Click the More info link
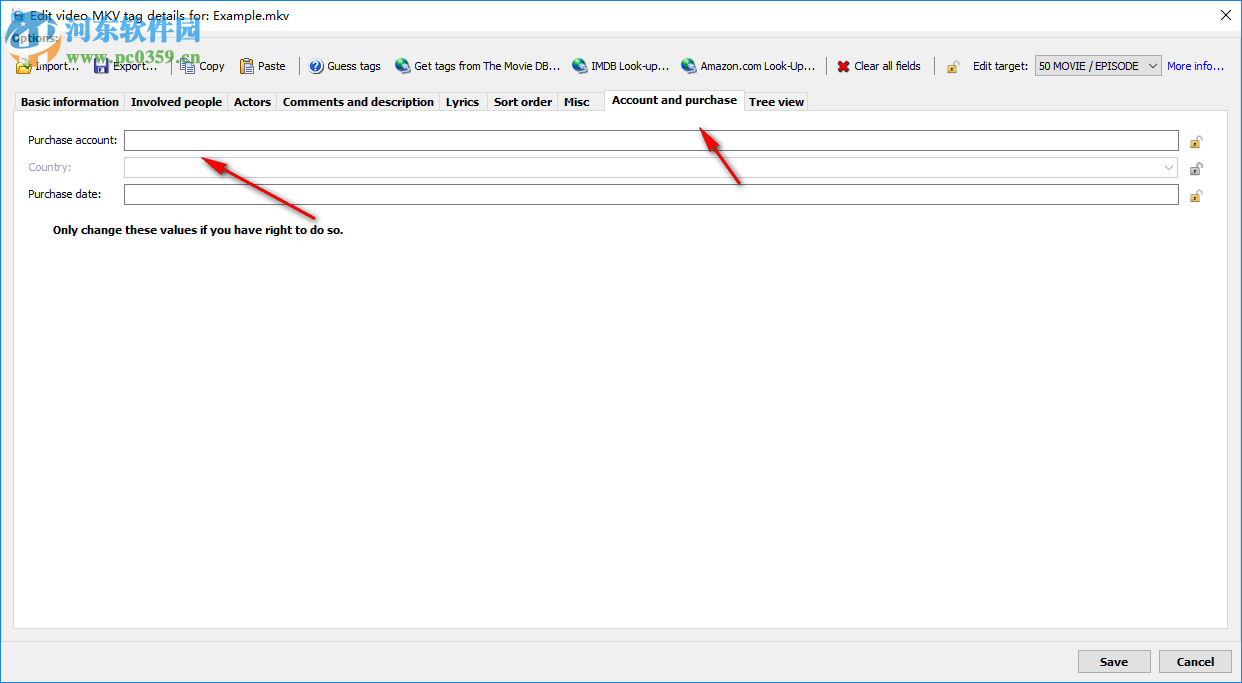Viewport: 1242px width, 683px height. point(1195,65)
